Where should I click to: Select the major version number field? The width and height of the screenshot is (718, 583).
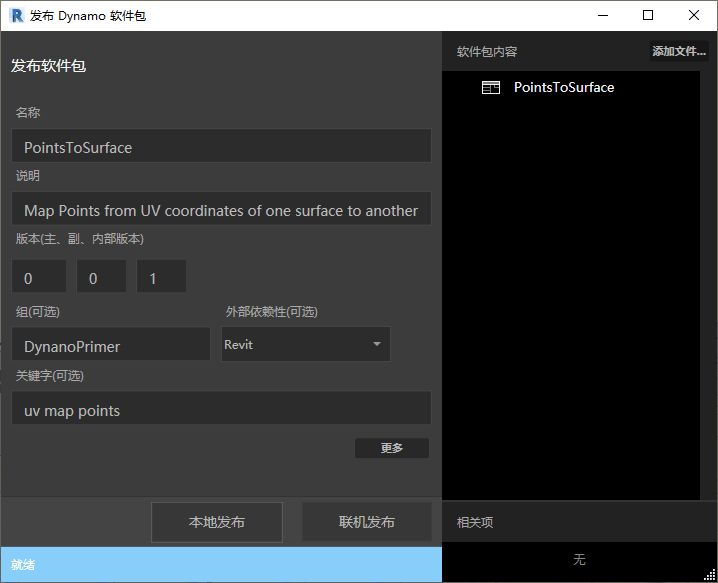[x=39, y=278]
